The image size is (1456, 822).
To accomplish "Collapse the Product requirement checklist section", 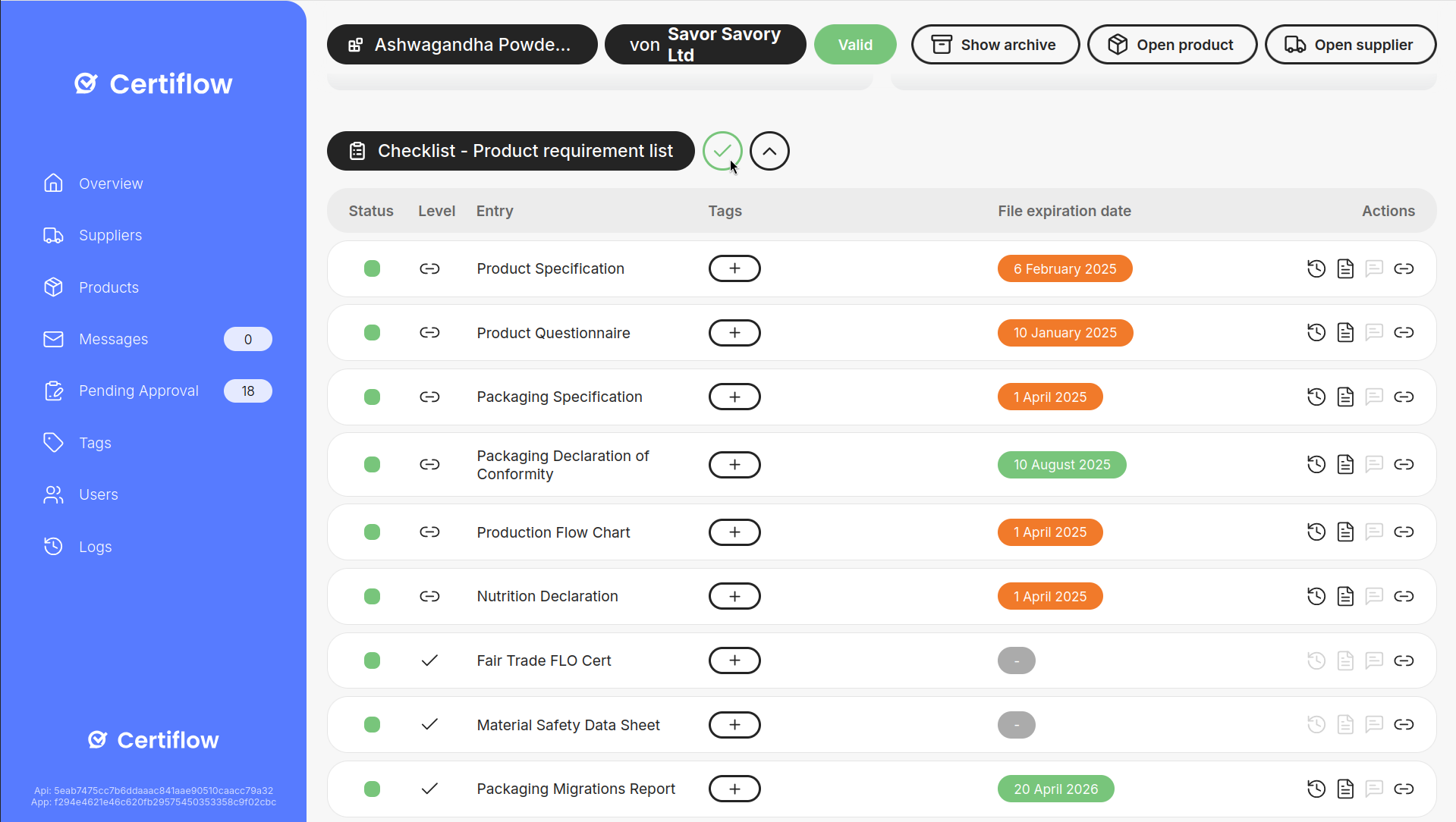I will coord(769,151).
